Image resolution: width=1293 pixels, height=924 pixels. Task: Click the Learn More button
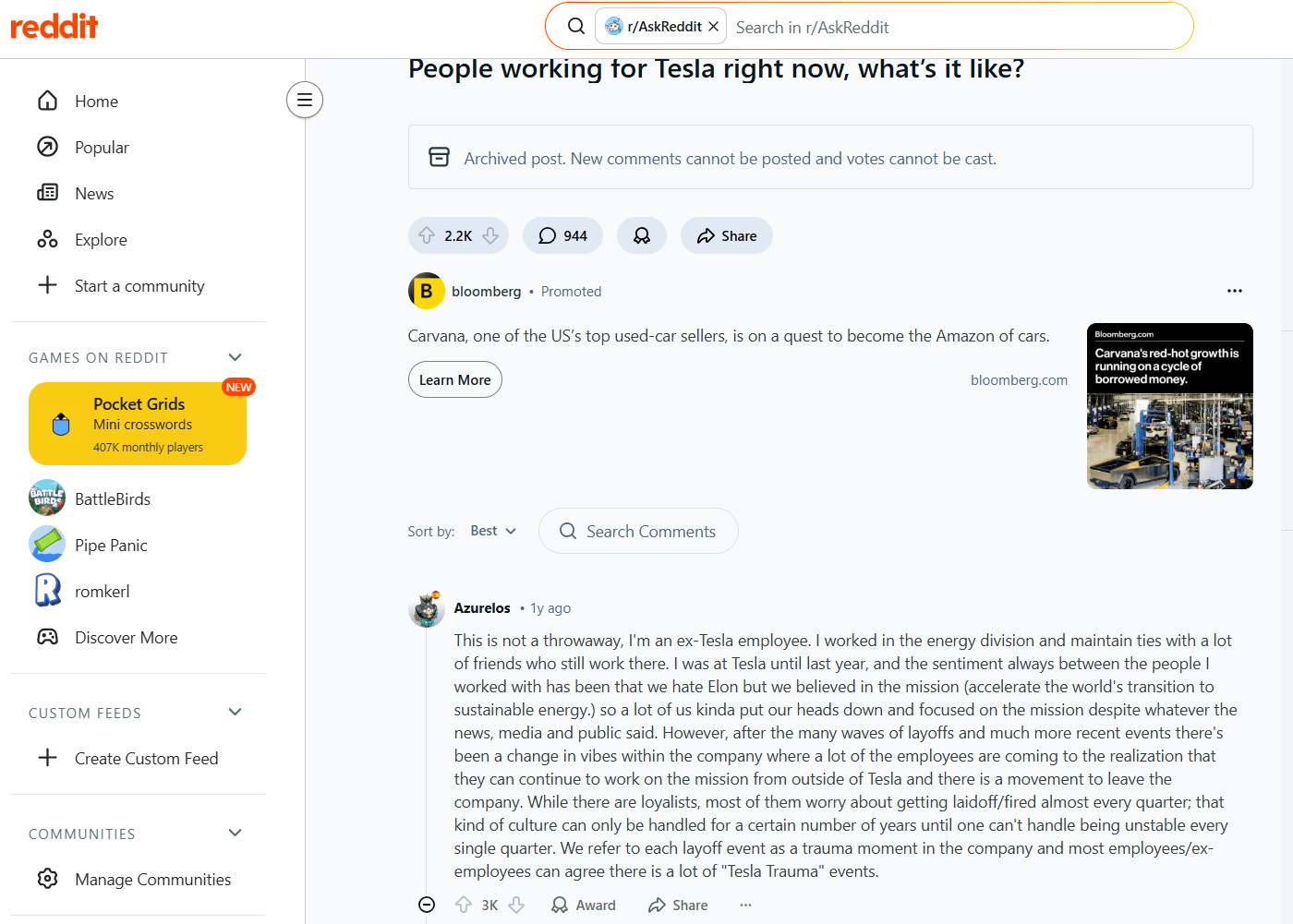(x=454, y=379)
